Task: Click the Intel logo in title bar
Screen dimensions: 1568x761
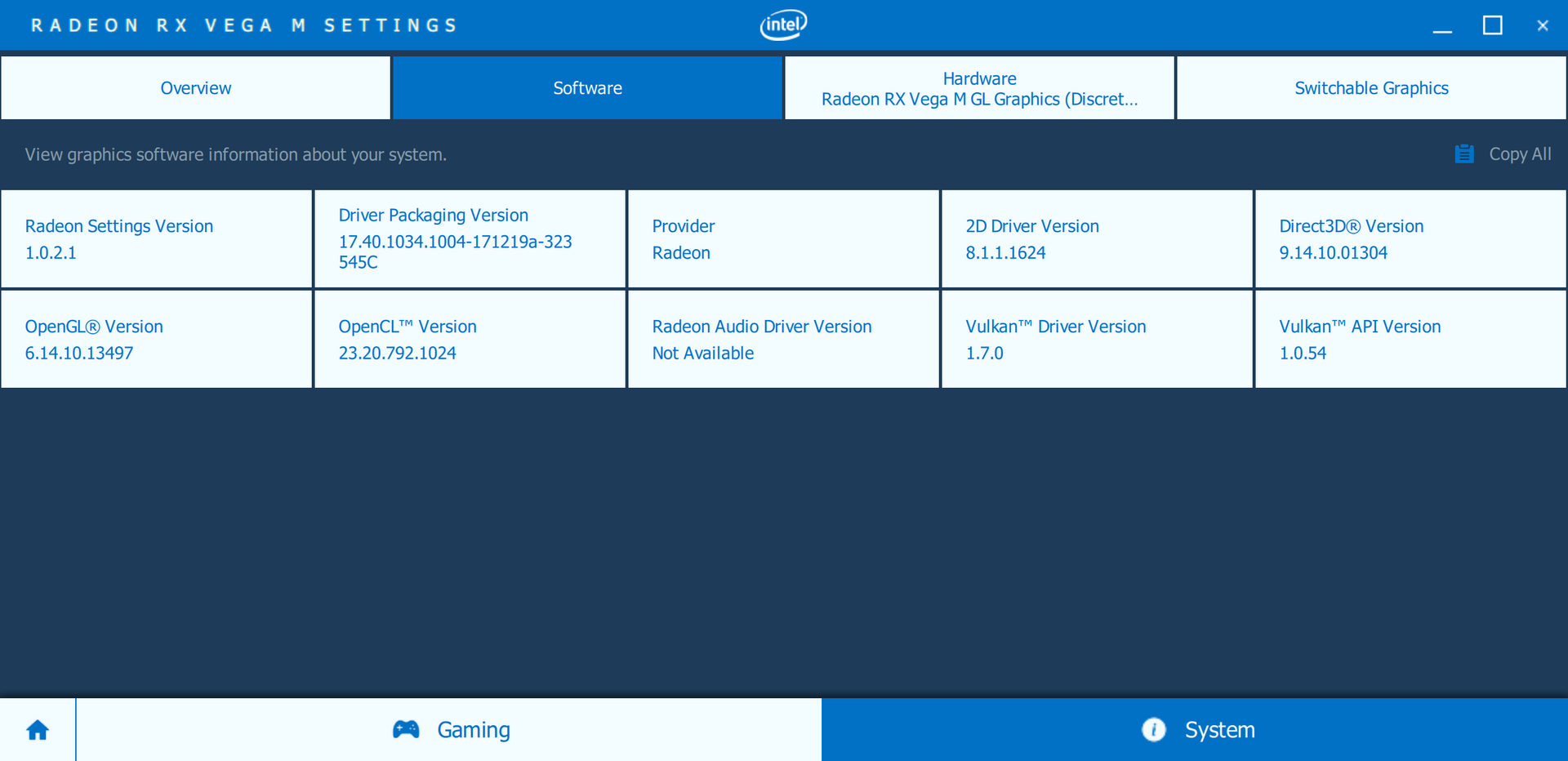Action: [x=783, y=24]
